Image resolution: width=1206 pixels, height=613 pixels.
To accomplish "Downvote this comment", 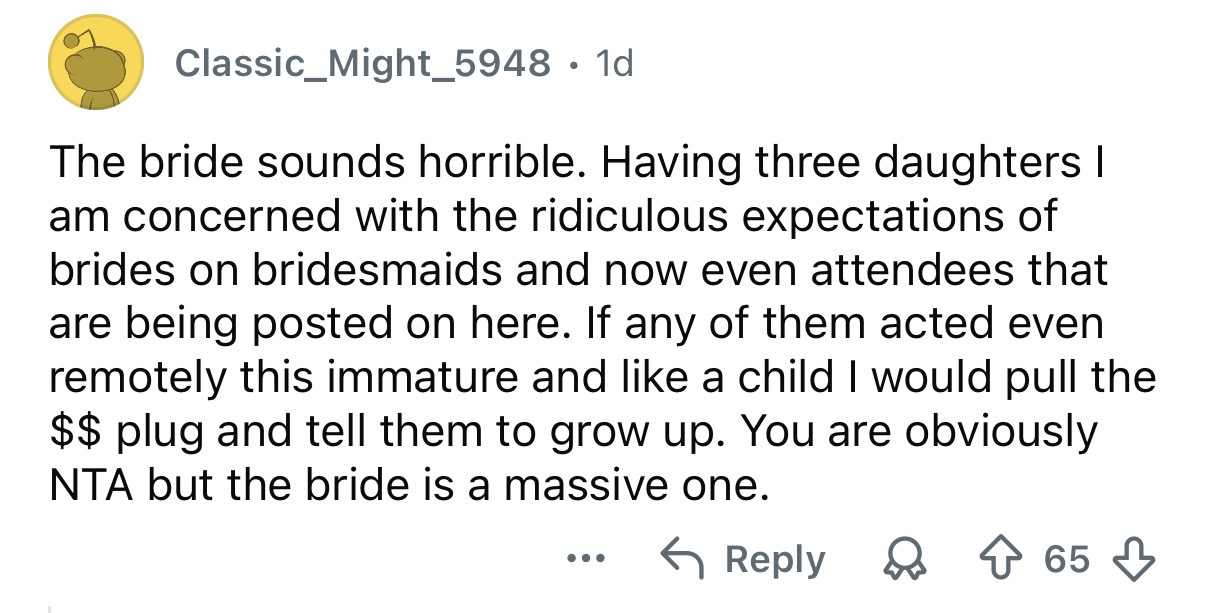I will click(x=1135, y=560).
